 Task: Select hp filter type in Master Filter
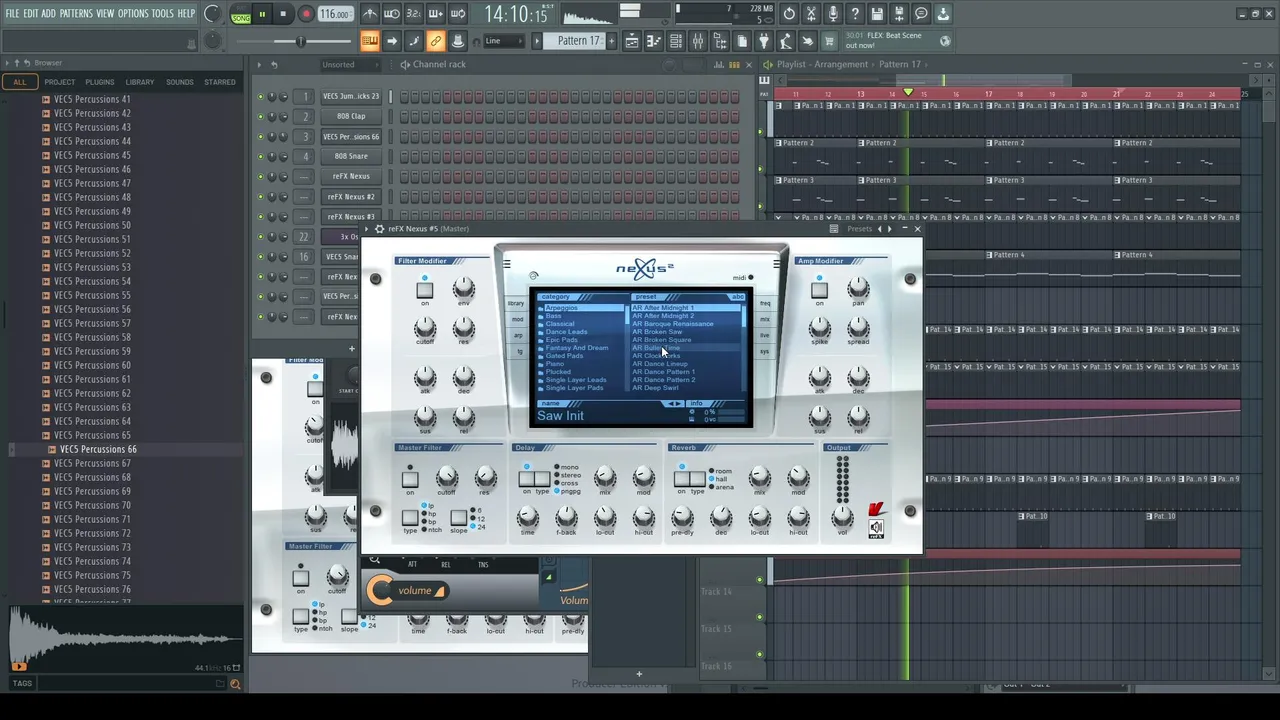pyautogui.click(x=429, y=514)
